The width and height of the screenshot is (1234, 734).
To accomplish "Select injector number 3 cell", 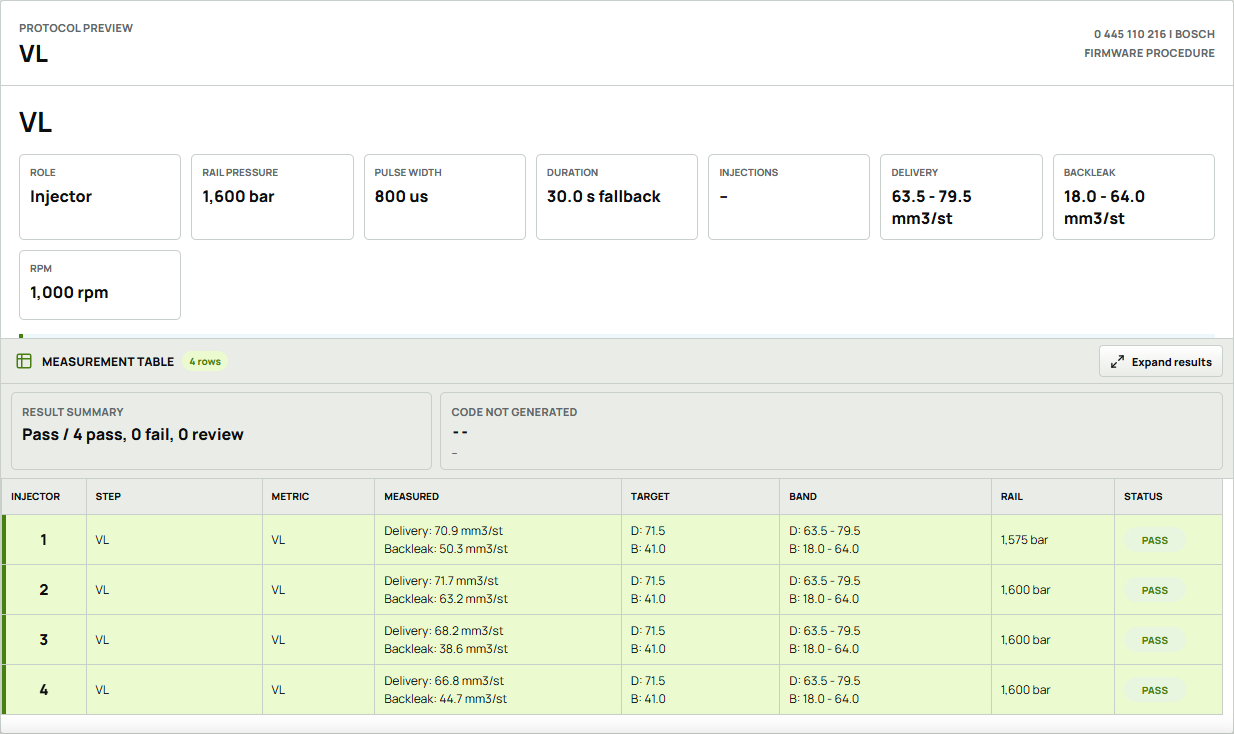I will [44, 640].
